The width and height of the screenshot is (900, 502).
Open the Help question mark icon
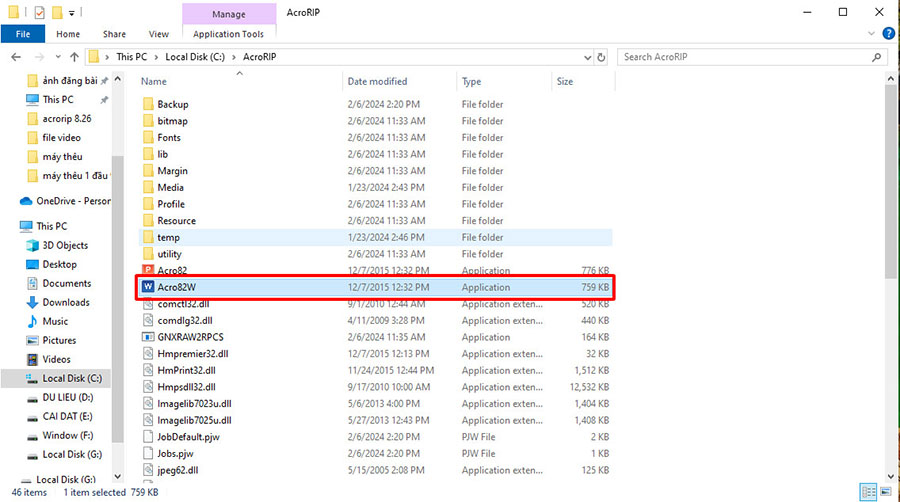coord(889,34)
